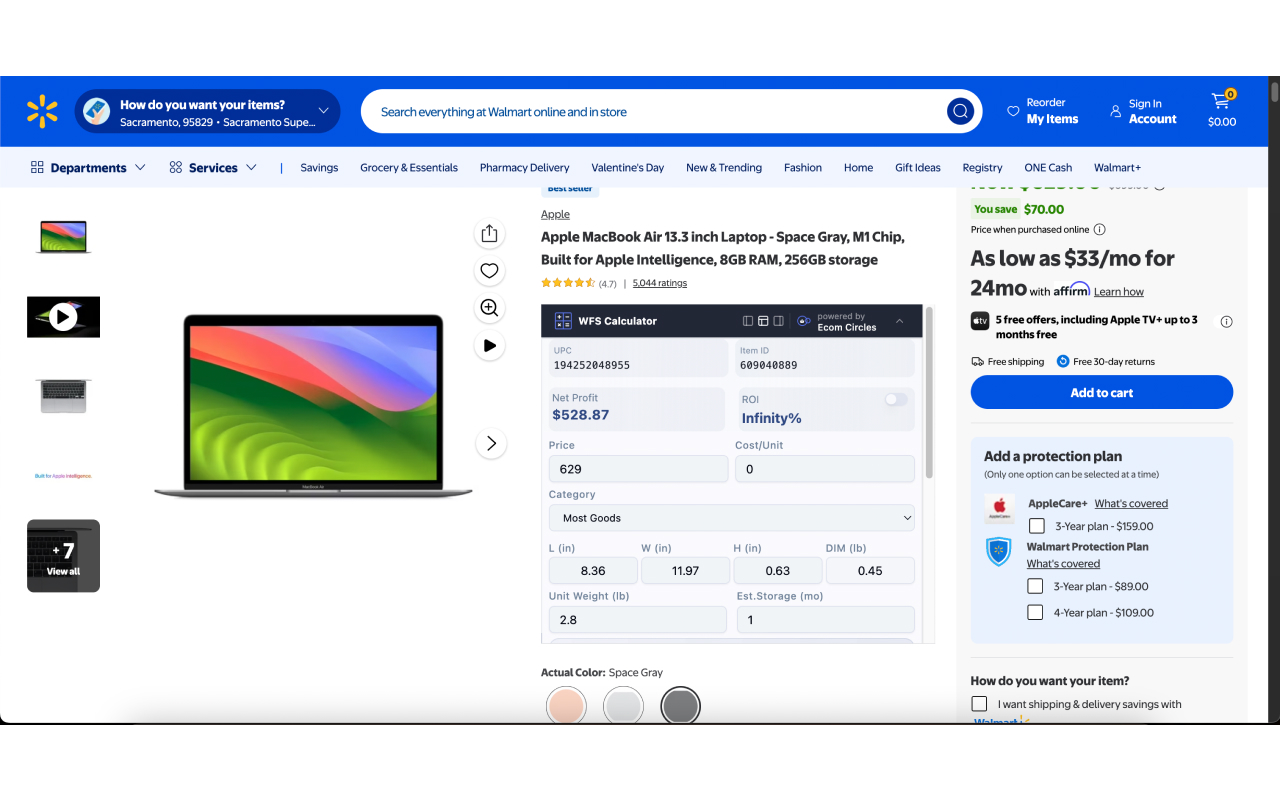Go to the Valentine's Day menu item
1280x800 pixels.
[x=627, y=167]
